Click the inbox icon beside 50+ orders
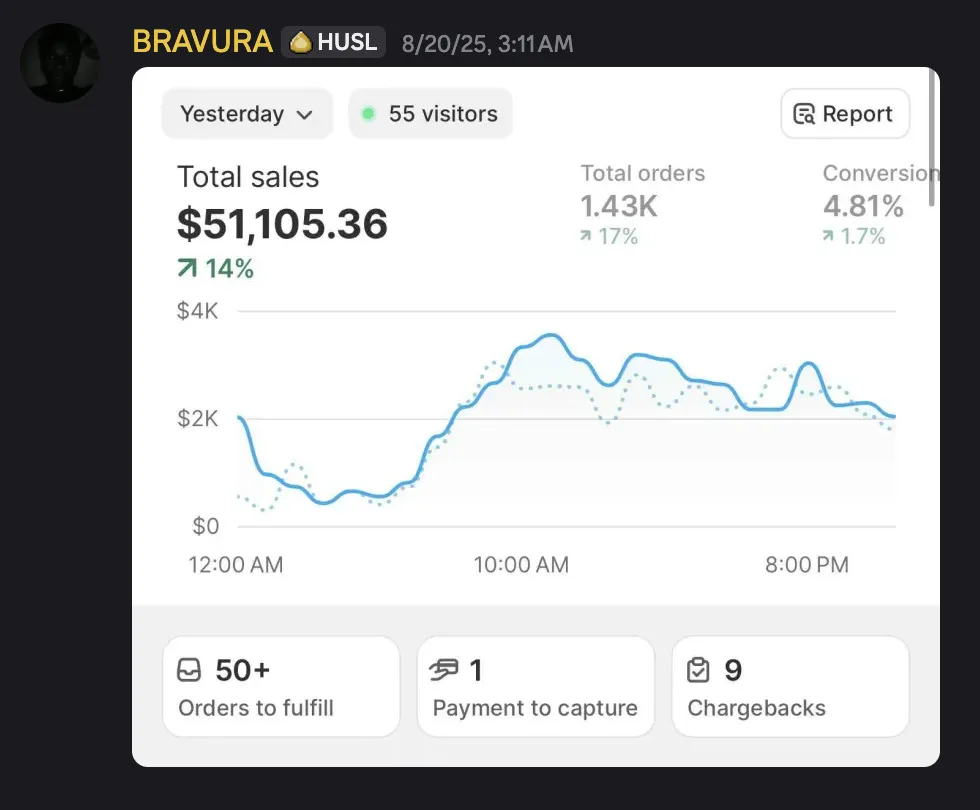Screen dimensions: 980x810 pos(189,669)
